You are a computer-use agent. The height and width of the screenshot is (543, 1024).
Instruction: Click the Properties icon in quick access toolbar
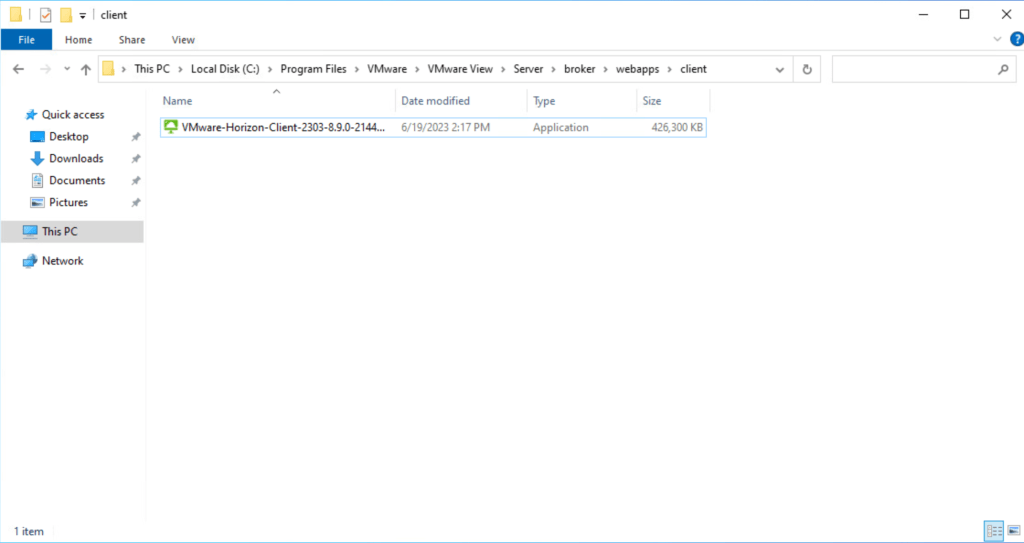(45, 15)
